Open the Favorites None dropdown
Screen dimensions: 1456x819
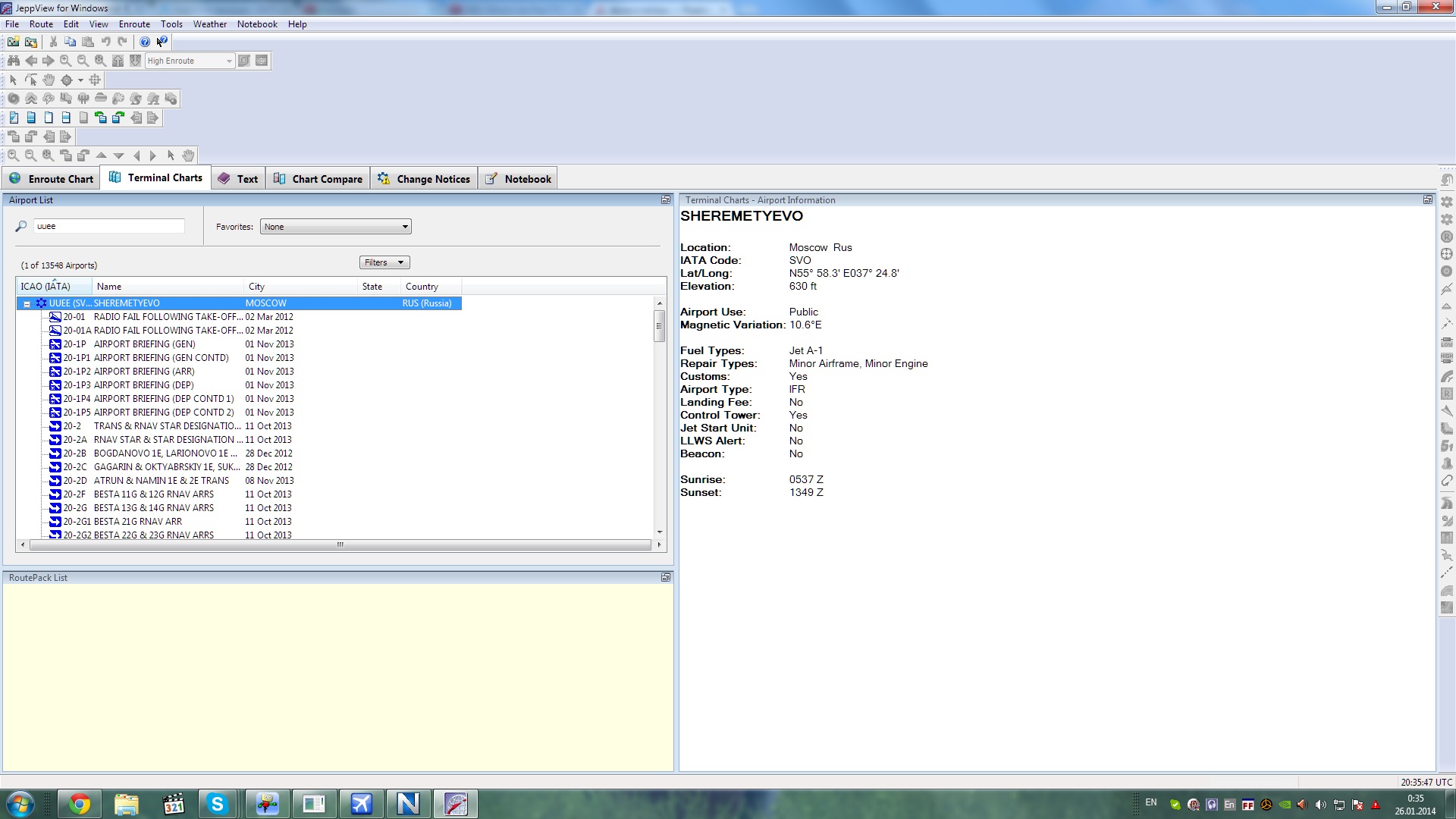(x=336, y=227)
